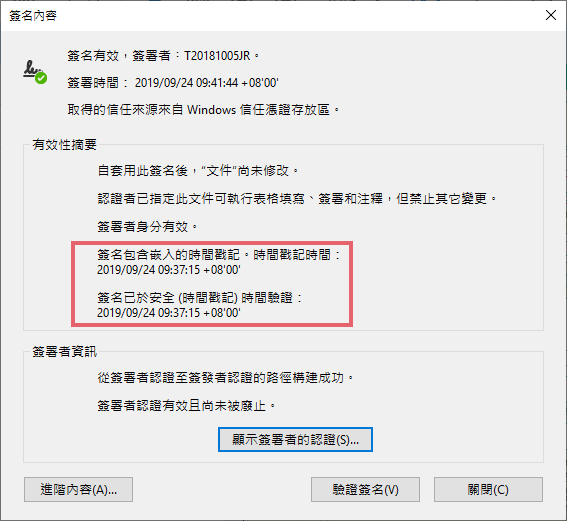568x522 pixels.
Task: Click the 簽署者資訊 group heading
Action: 64,352
